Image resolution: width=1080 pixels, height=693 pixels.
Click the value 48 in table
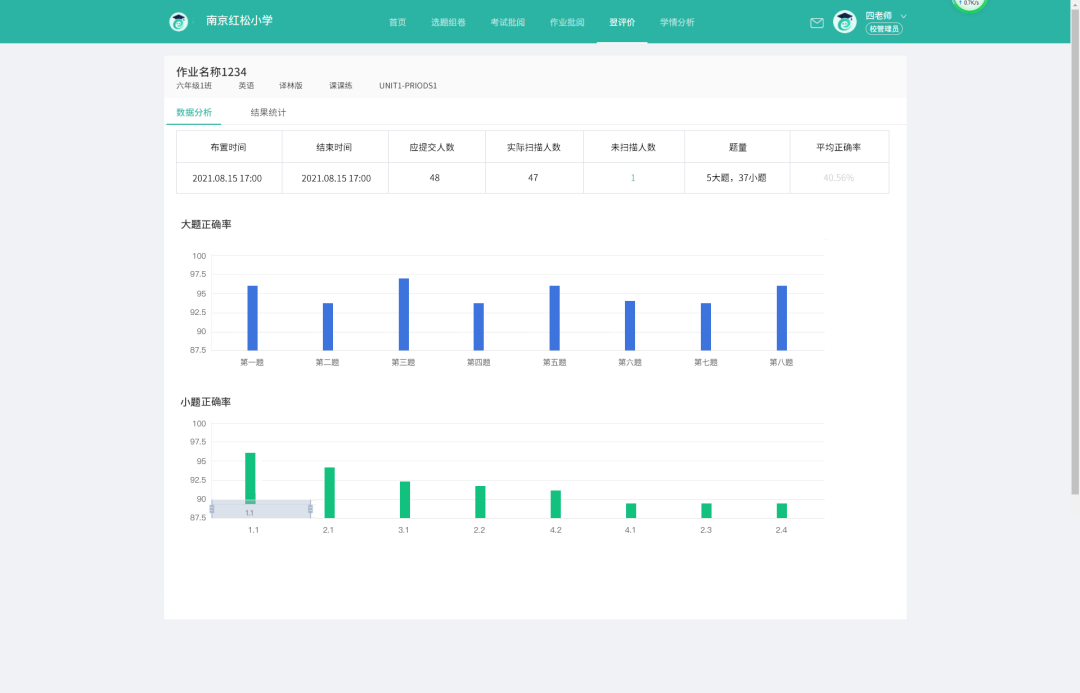(x=435, y=178)
